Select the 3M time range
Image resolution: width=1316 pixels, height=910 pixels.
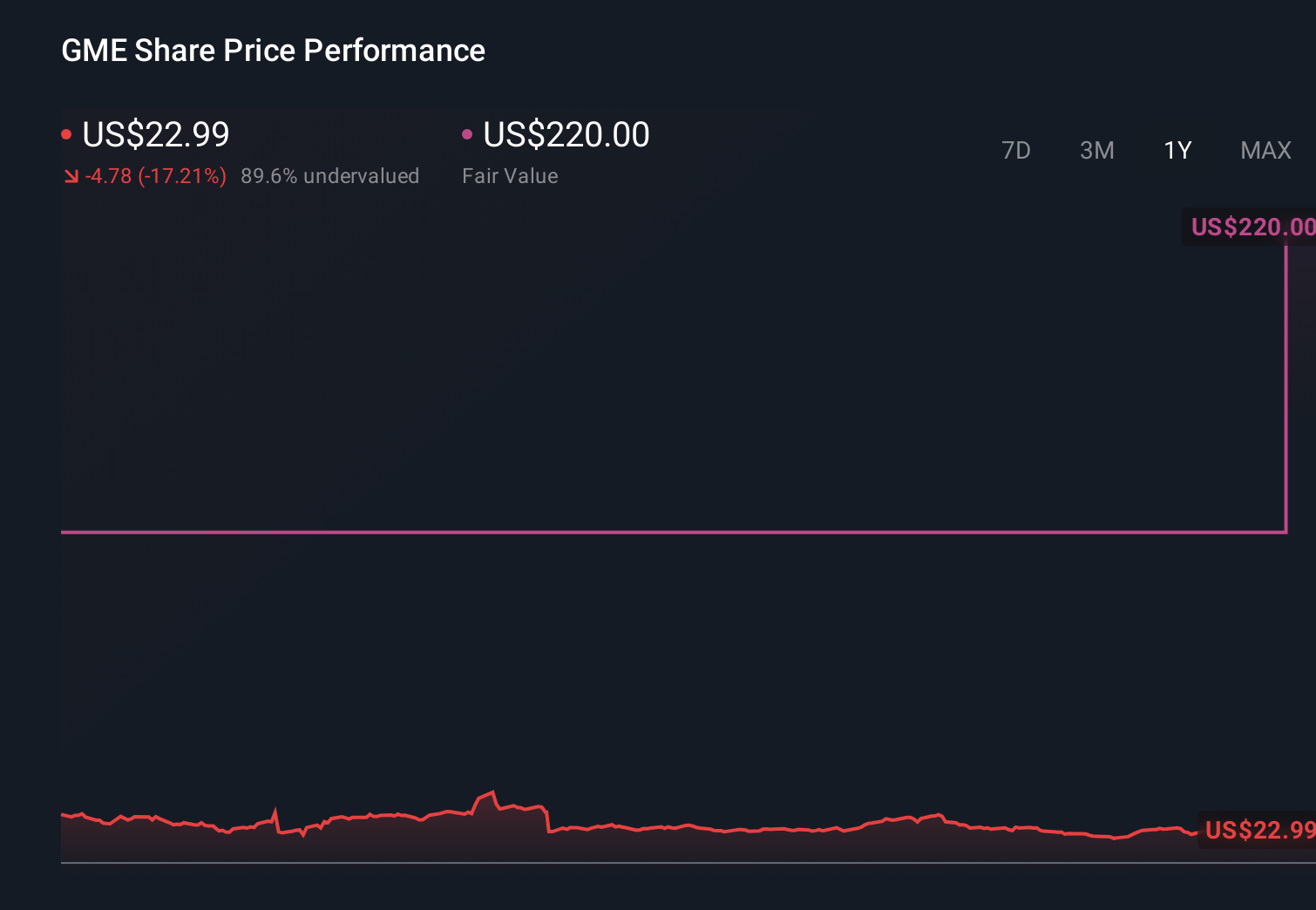click(1096, 150)
